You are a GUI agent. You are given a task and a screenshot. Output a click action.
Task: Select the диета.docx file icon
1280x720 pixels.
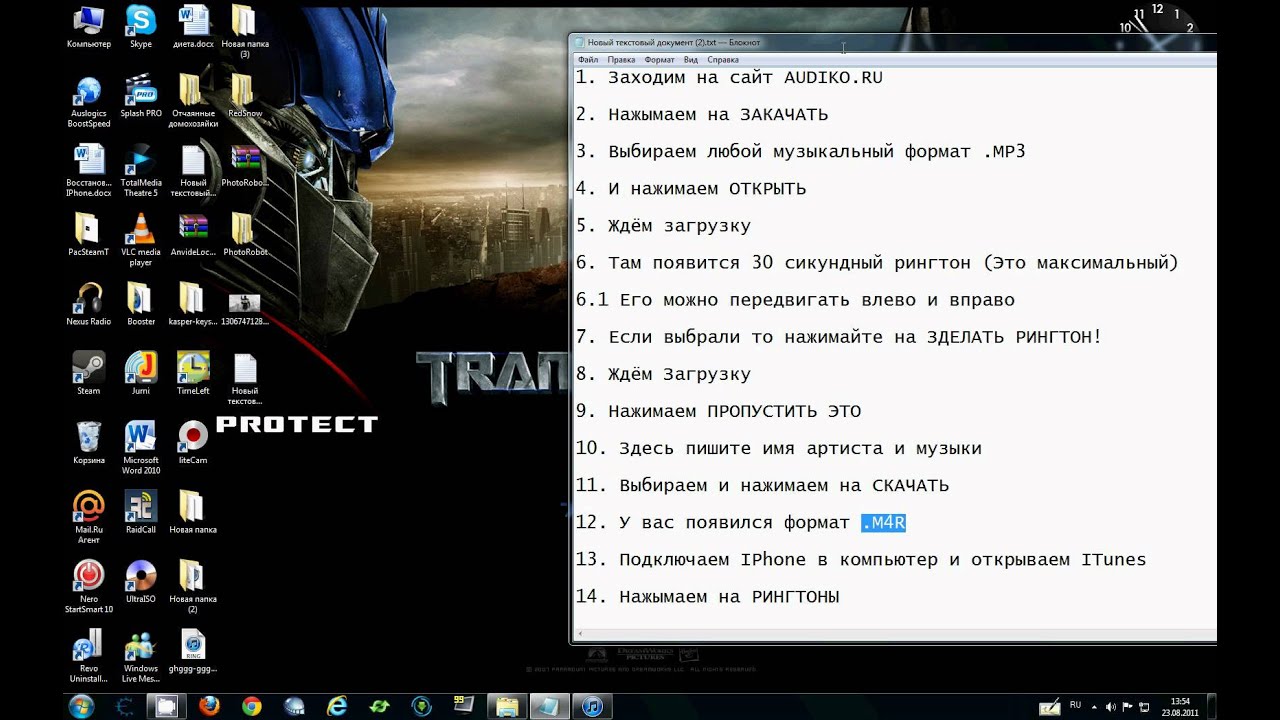point(193,27)
